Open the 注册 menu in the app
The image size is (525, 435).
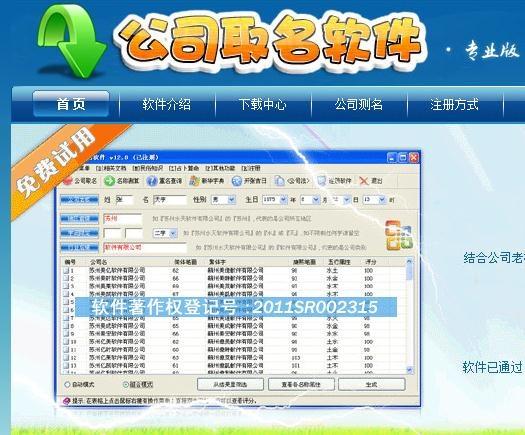(x=250, y=168)
